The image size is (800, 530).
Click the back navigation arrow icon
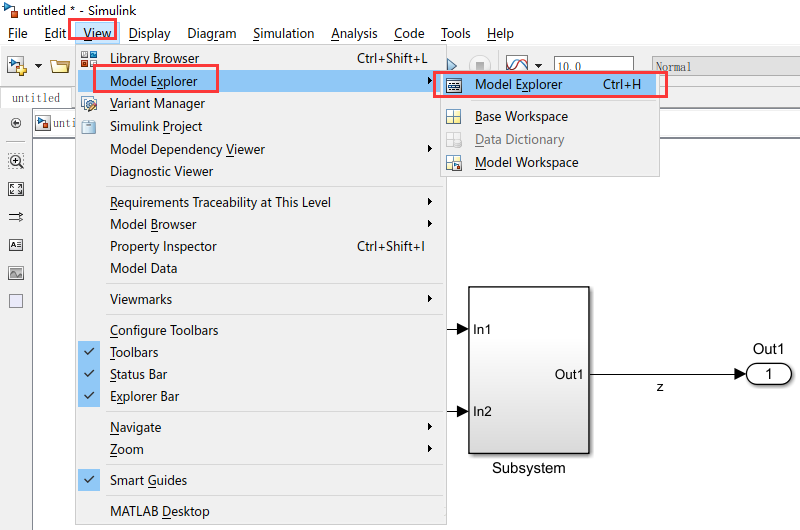point(16,123)
